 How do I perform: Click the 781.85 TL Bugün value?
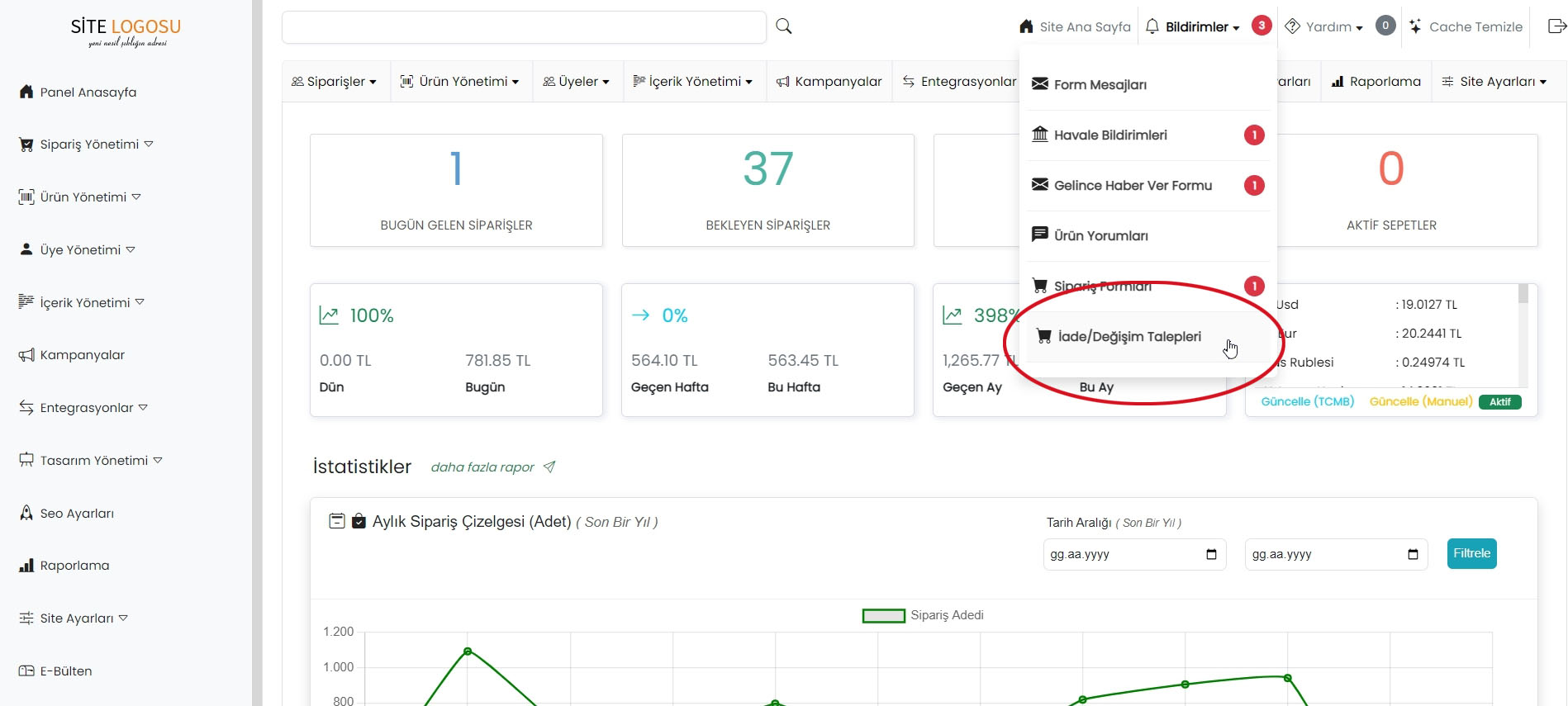[497, 361]
